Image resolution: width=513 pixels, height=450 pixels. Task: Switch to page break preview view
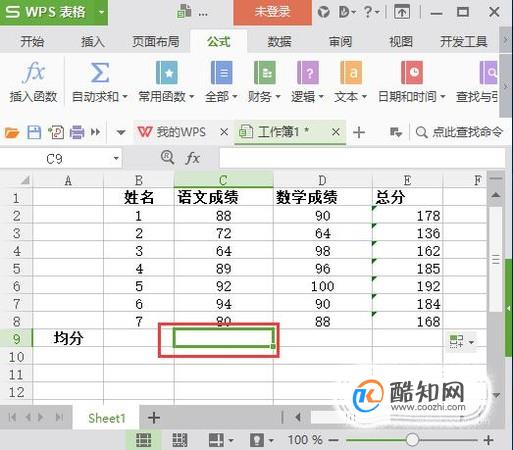179,440
